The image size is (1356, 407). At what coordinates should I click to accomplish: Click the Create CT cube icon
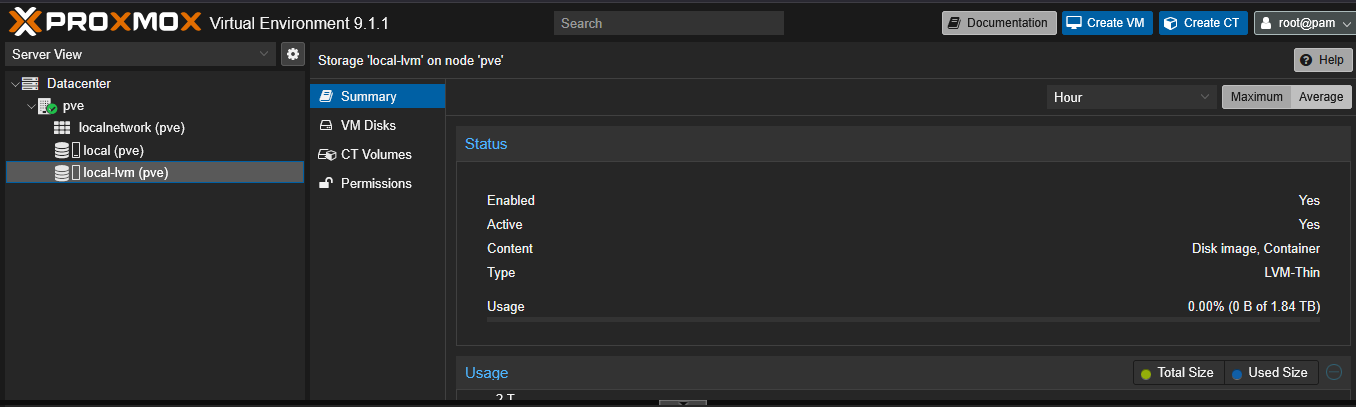pyautogui.click(x=1171, y=23)
